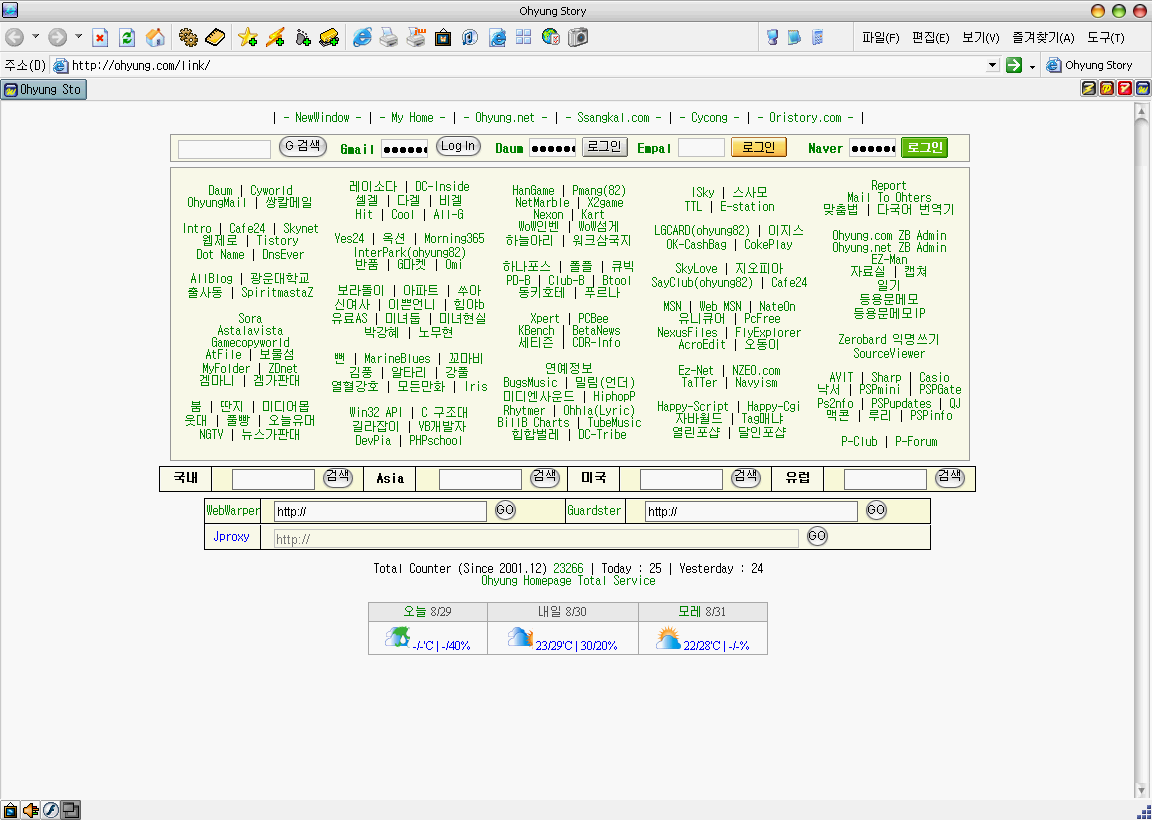
Task: Open the Jproxy link
Action: click(x=231, y=536)
